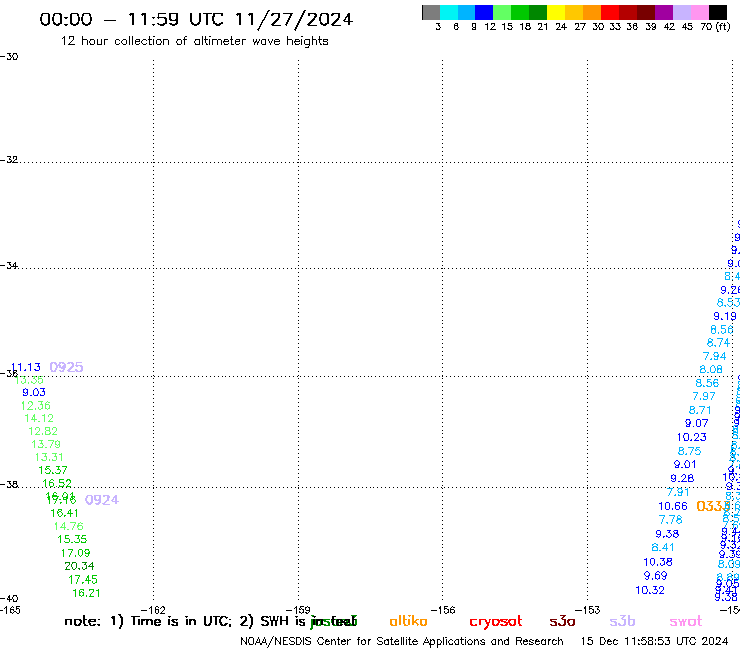
Task: Select the 17.09 wave height reading
Action: [x=76, y=553]
